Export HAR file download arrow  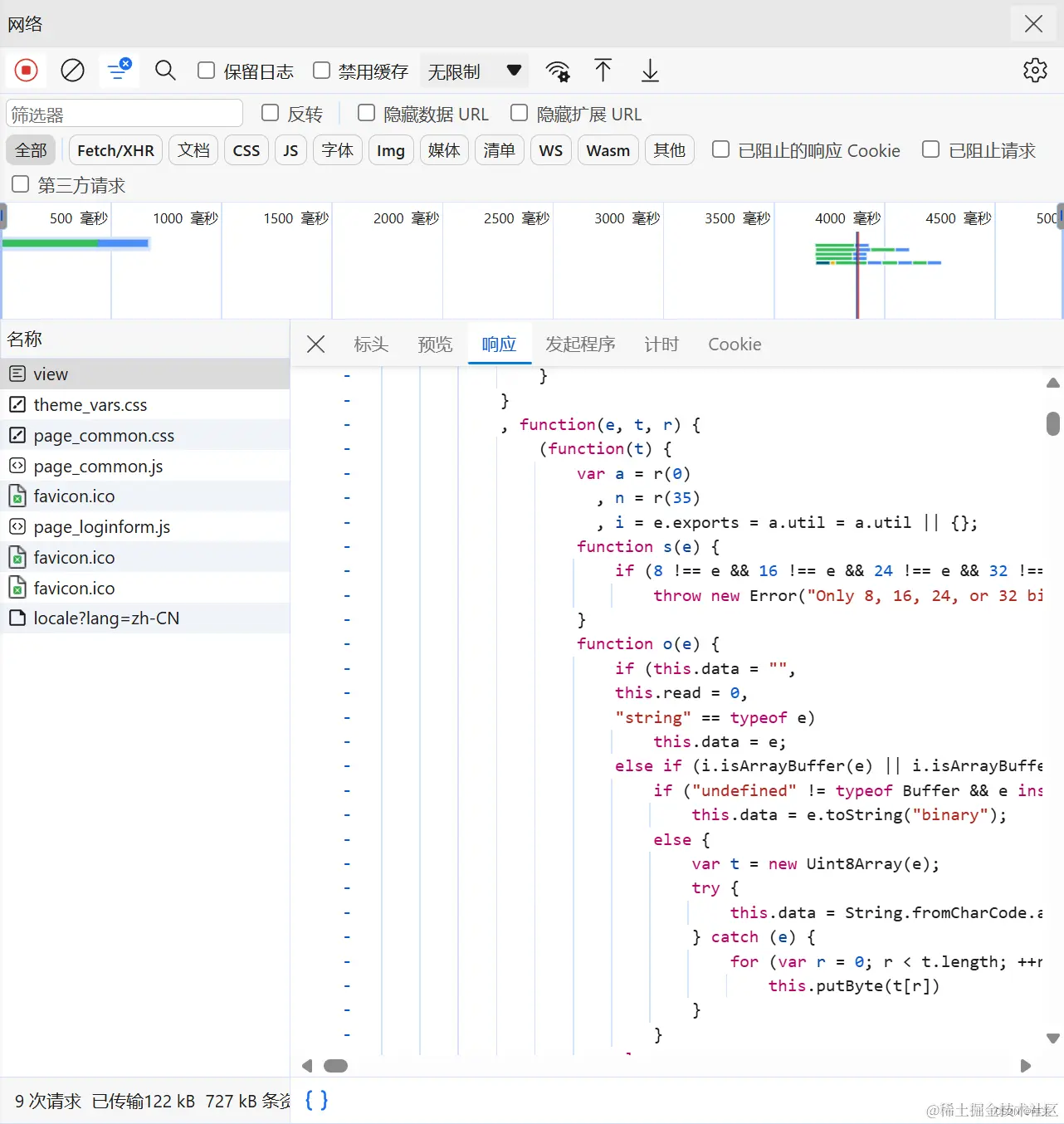[x=650, y=71]
